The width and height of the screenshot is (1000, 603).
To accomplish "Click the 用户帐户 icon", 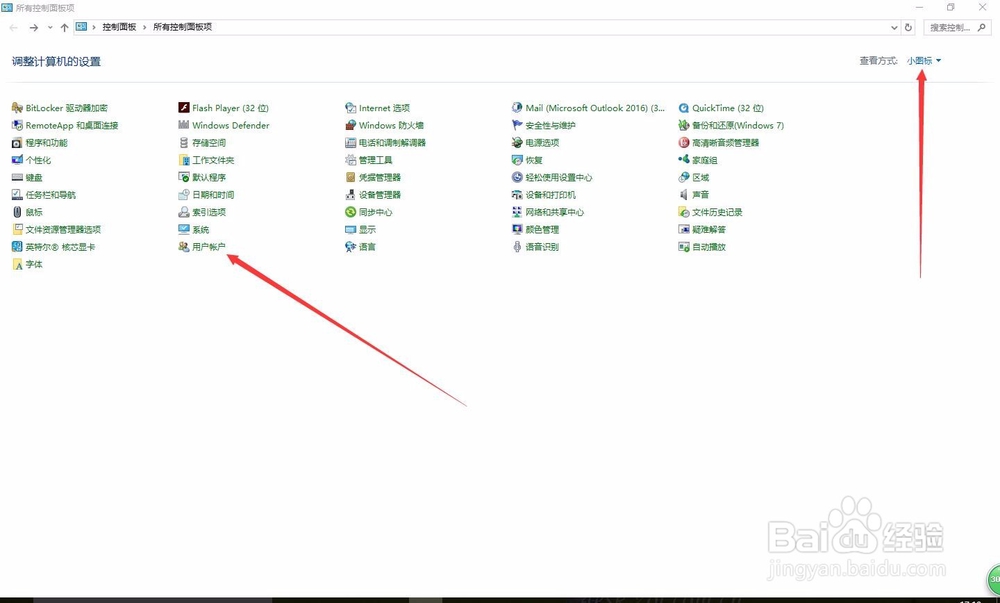I will tap(184, 247).
